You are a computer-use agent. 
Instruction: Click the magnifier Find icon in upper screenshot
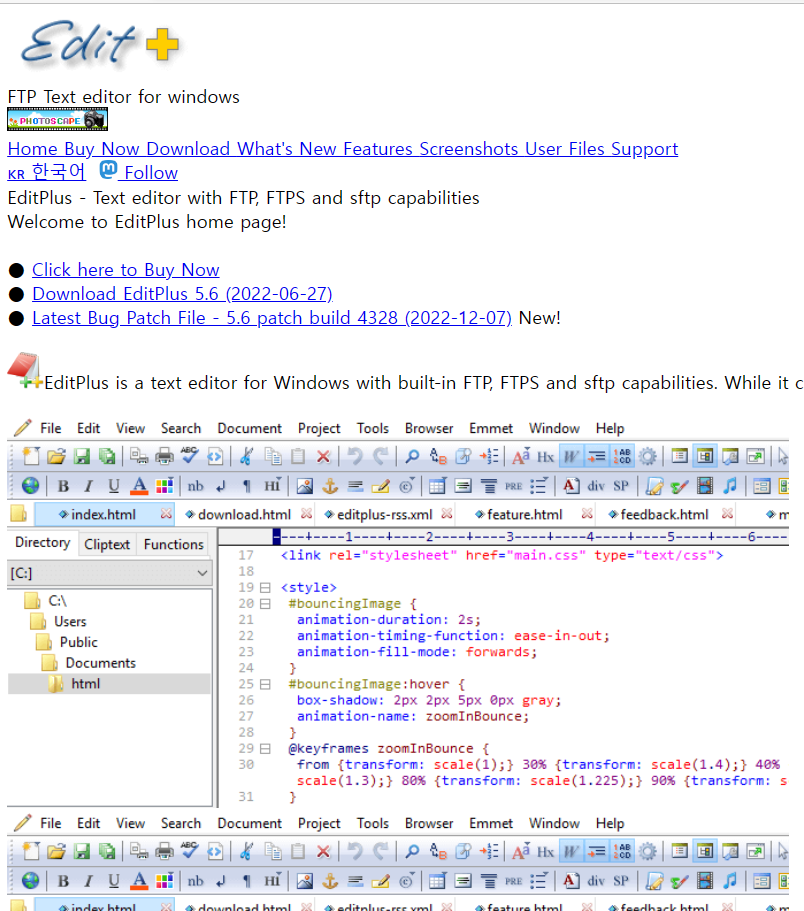(412, 457)
